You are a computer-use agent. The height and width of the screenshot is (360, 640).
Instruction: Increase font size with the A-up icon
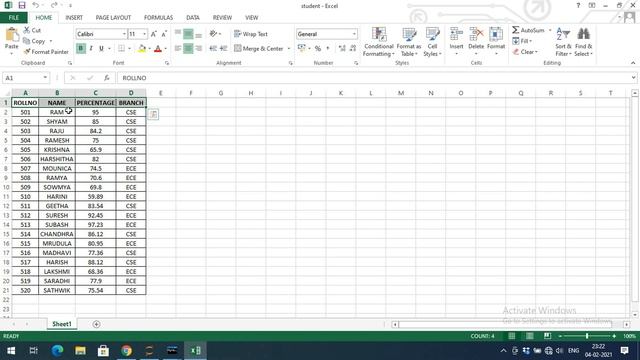(x=154, y=34)
